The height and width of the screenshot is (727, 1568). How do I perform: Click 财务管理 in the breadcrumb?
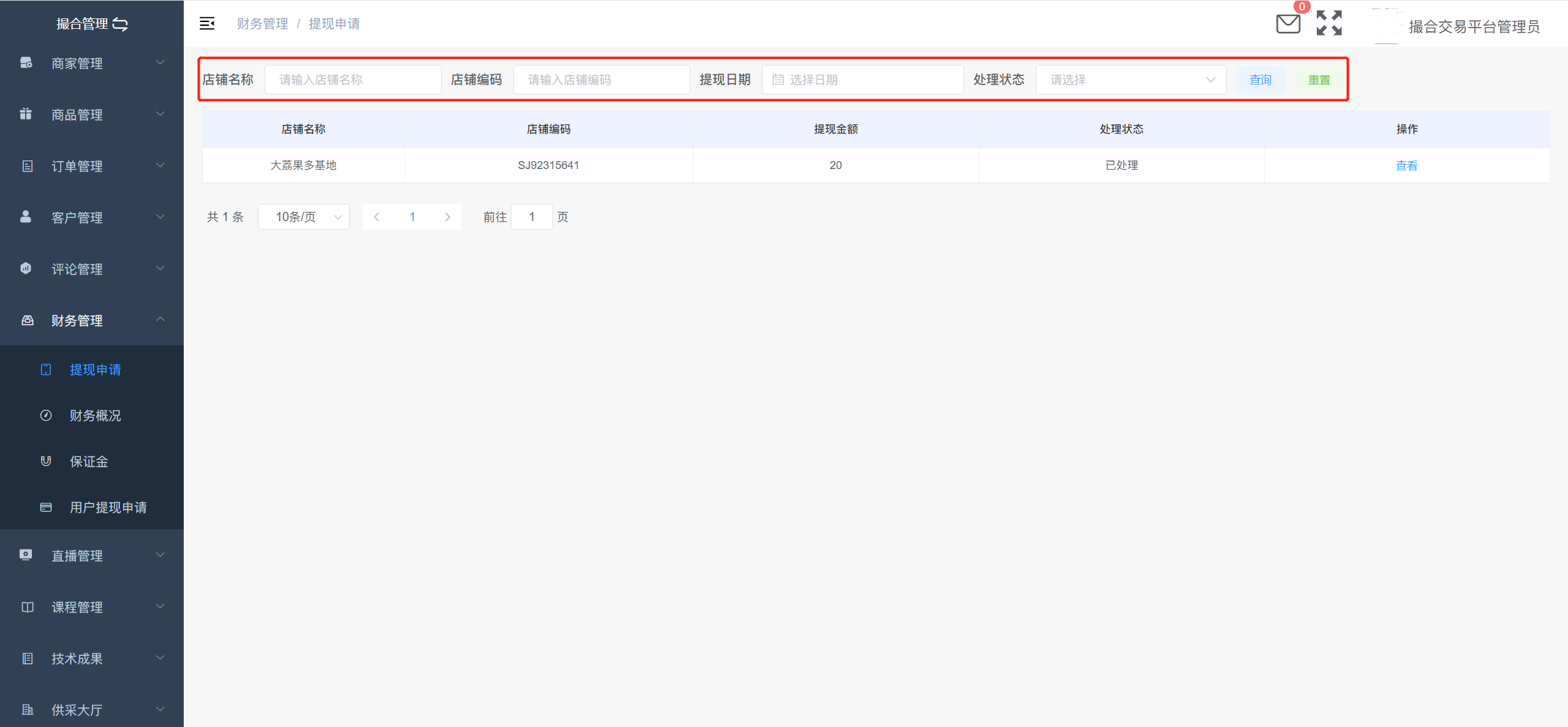pos(263,23)
